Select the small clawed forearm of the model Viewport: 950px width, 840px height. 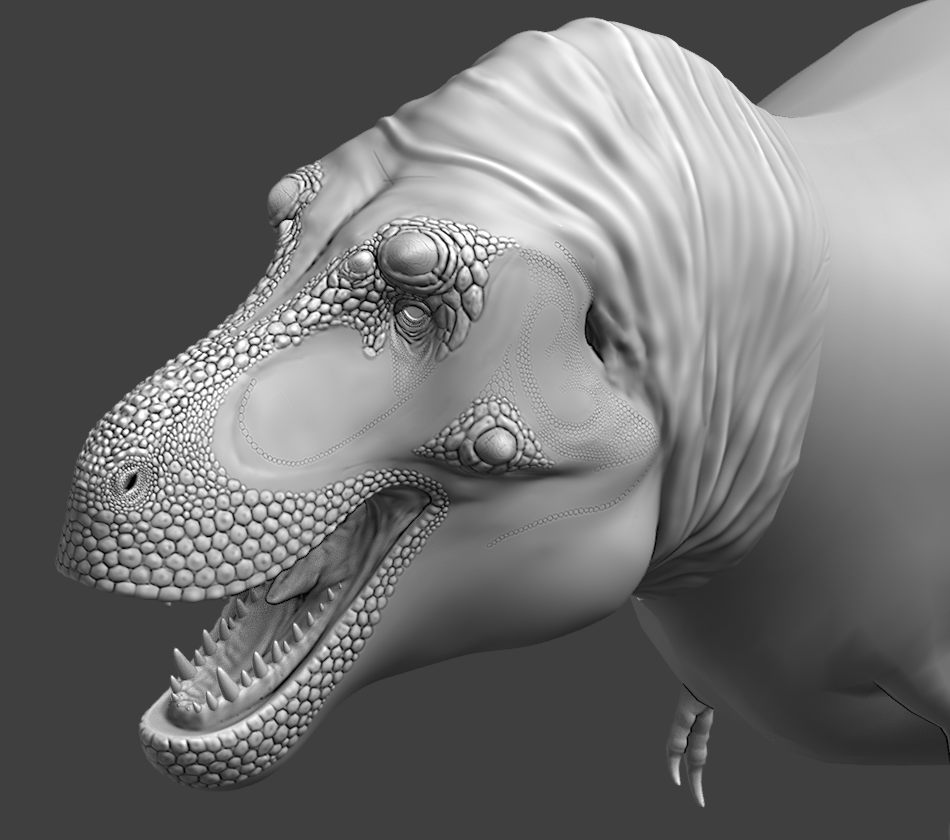click(x=688, y=743)
